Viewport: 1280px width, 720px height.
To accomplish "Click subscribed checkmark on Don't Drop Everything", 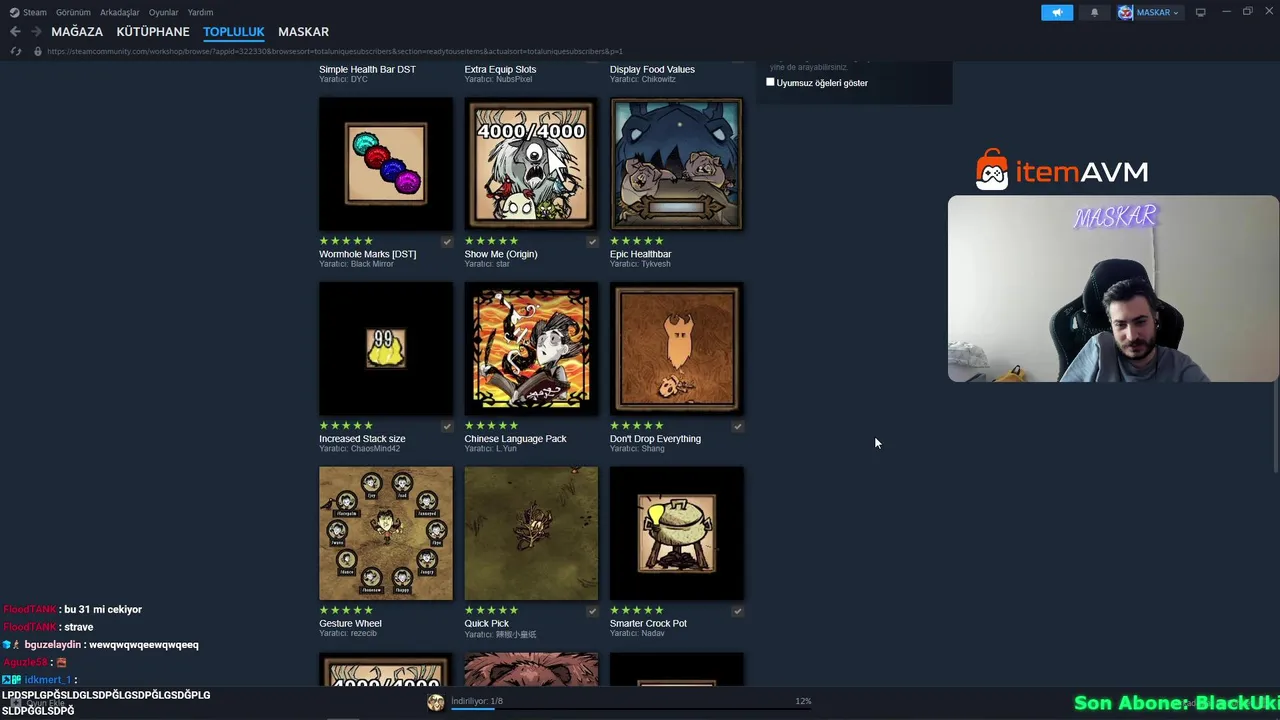I will 737,426.
